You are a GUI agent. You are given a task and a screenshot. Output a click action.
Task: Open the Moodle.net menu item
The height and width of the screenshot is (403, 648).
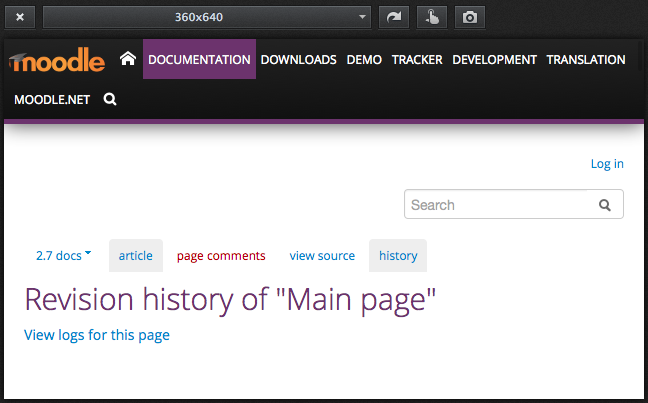pos(52,100)
